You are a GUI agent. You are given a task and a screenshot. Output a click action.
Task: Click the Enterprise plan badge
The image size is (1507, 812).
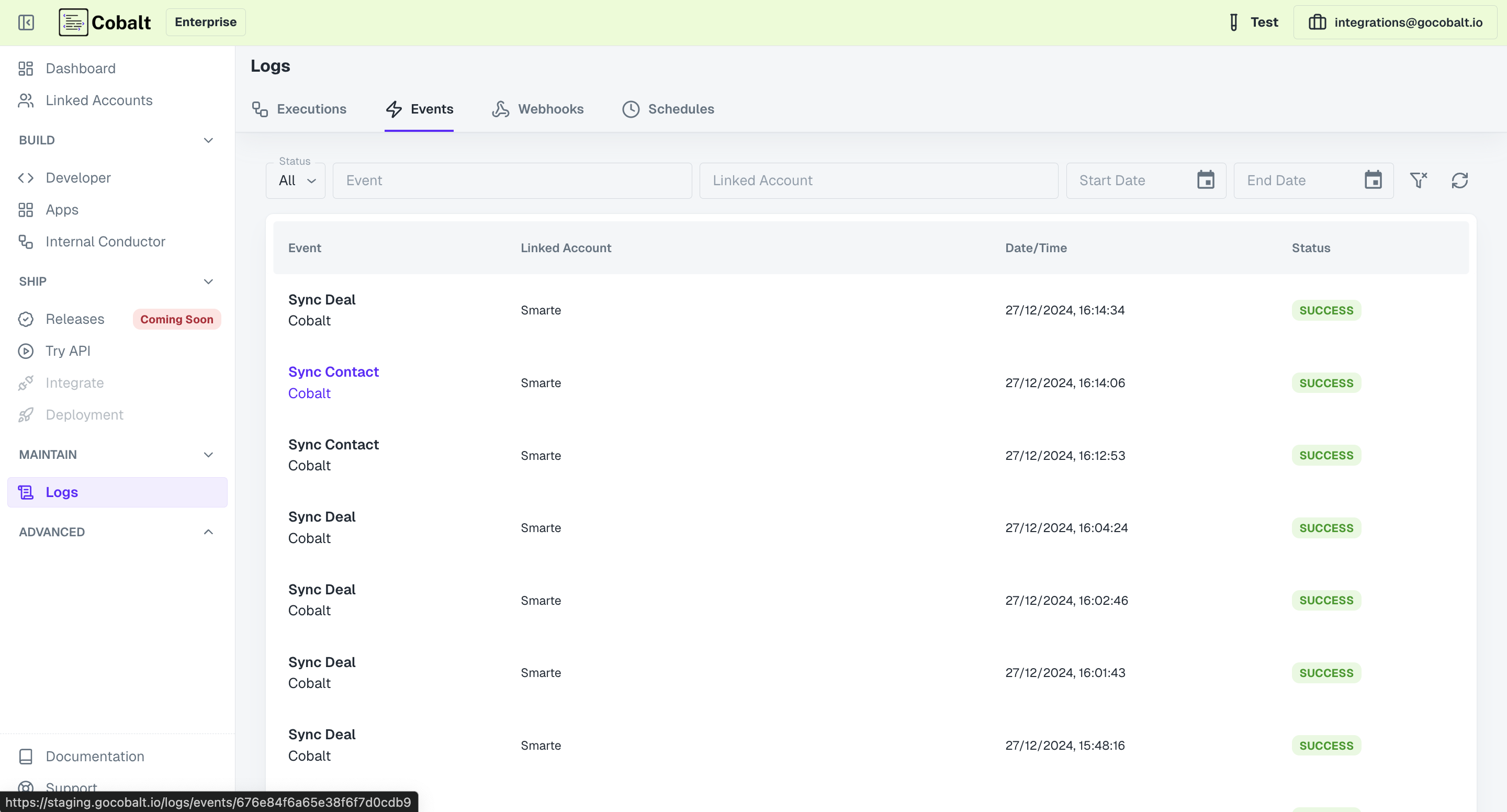(x=205, y=22)
